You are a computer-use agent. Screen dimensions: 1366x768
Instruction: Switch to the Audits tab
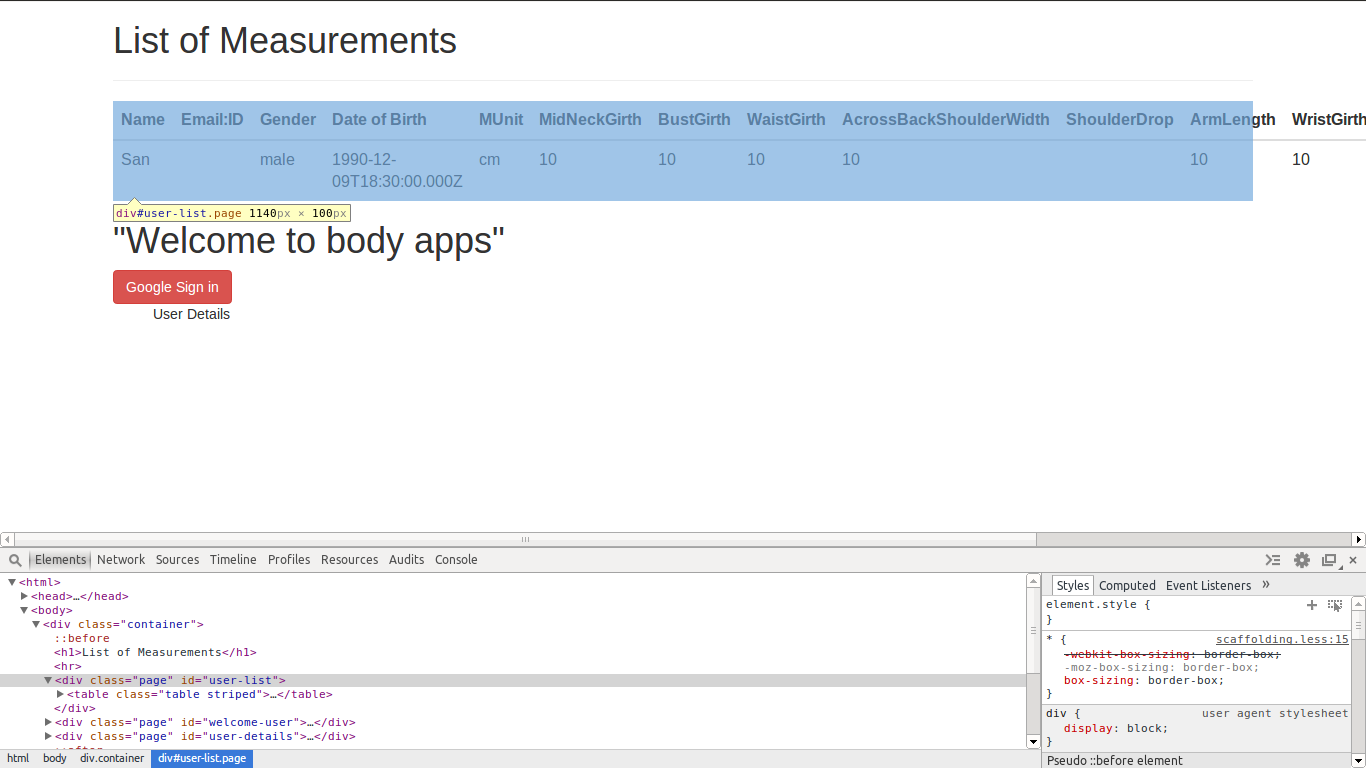[x=406, y=560]
